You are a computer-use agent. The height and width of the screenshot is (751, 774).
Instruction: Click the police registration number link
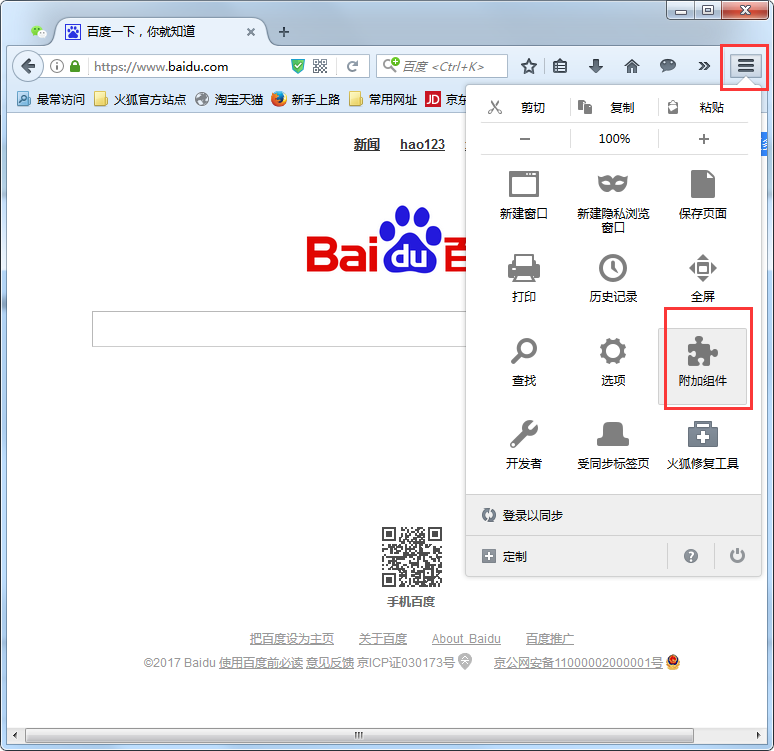click(578, 663)
